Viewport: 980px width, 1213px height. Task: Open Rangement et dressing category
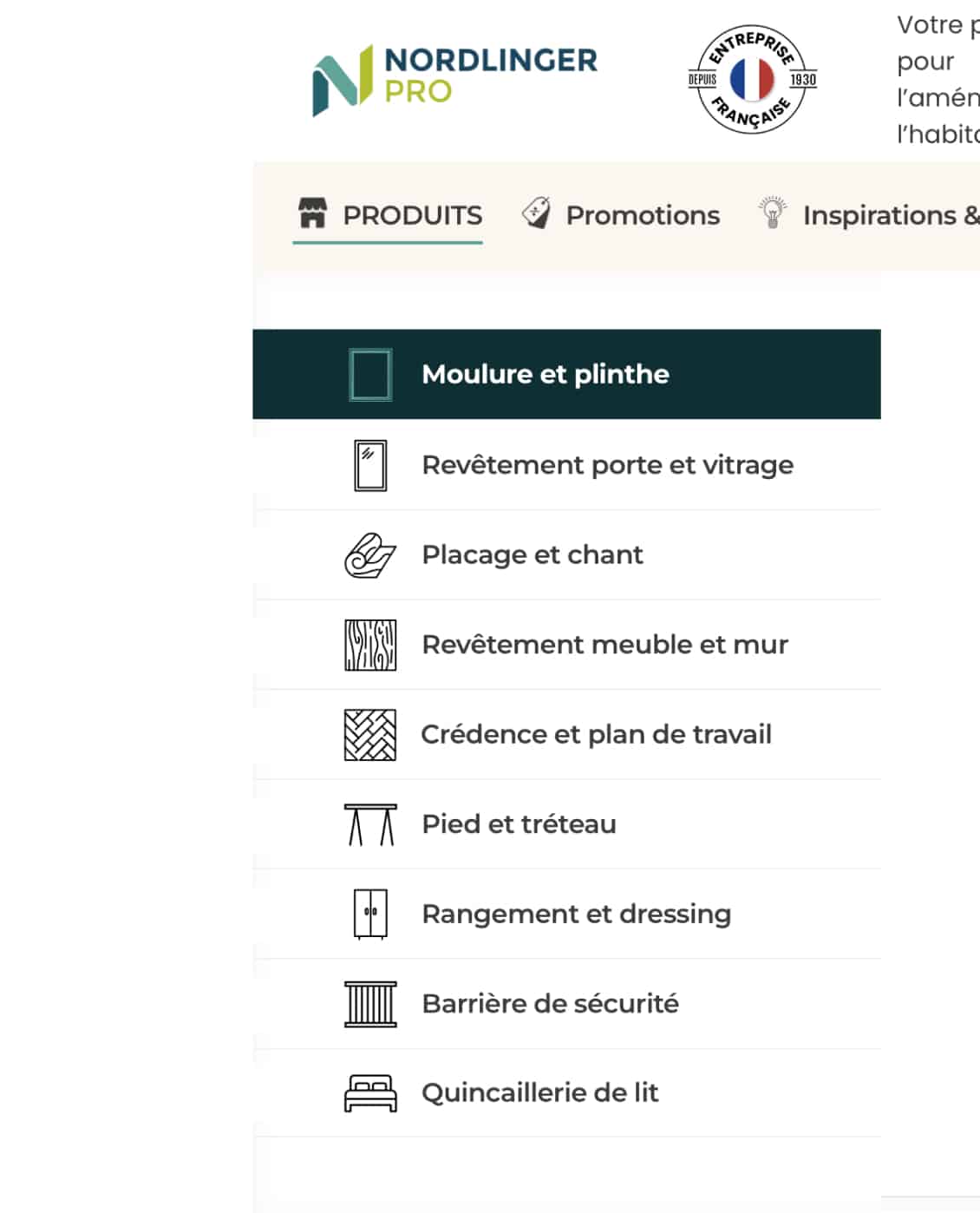(x=576, y=914)
